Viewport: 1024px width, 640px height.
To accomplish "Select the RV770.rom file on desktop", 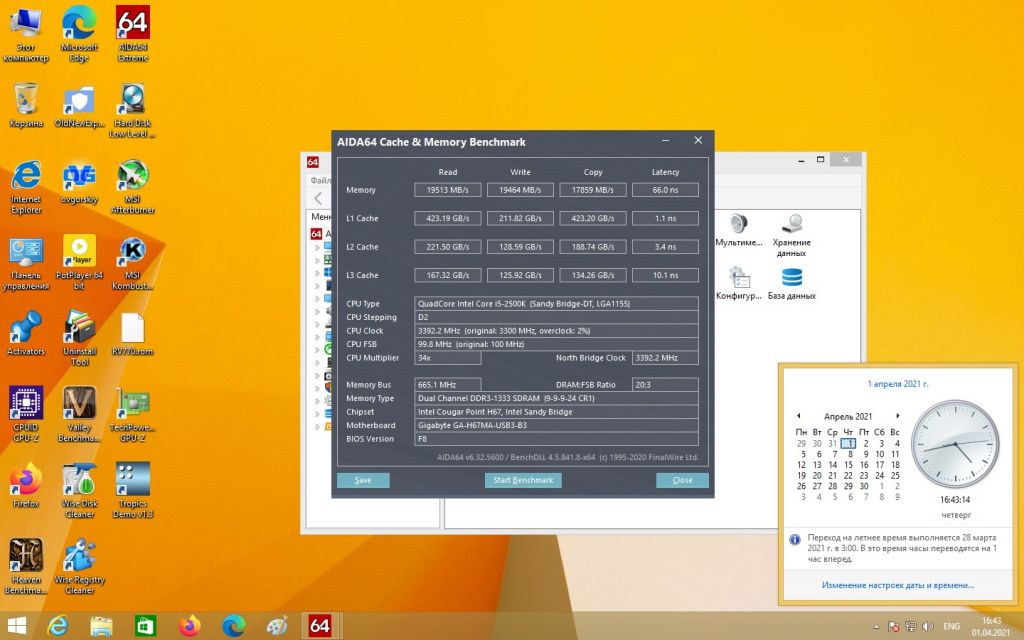I will (x=133, y=334).
